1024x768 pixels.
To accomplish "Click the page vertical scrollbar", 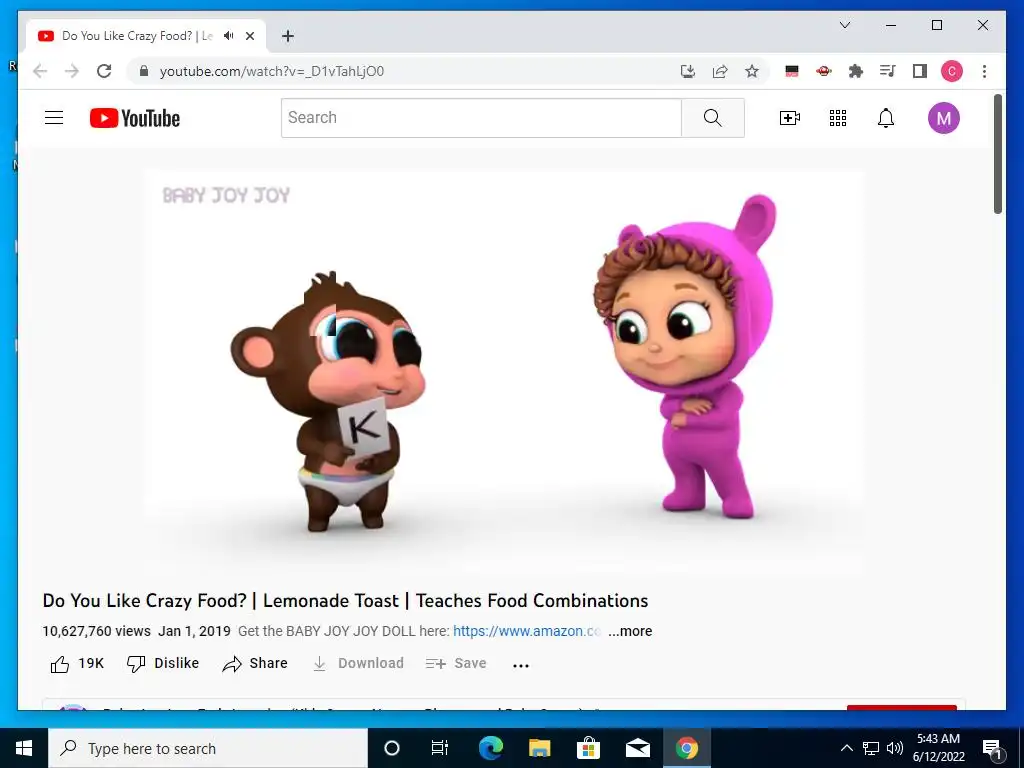I will pyautogui.click(x=997, y=153).
